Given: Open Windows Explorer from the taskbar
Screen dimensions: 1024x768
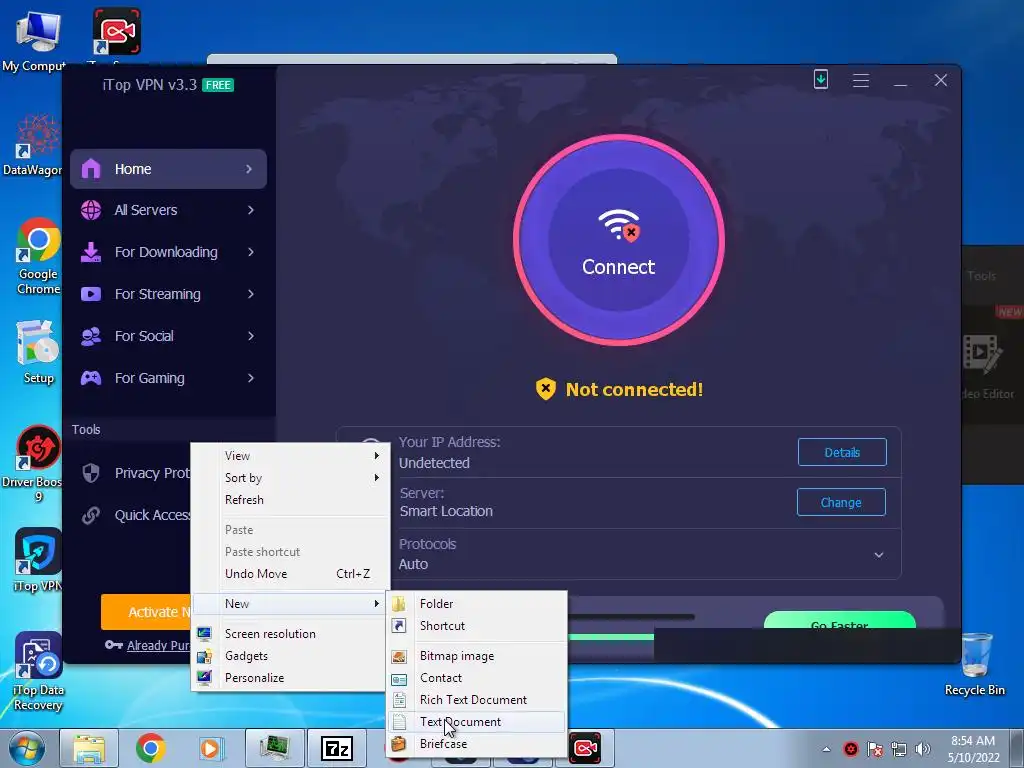Looking at the screenshot, I should [x=89, y=748].
